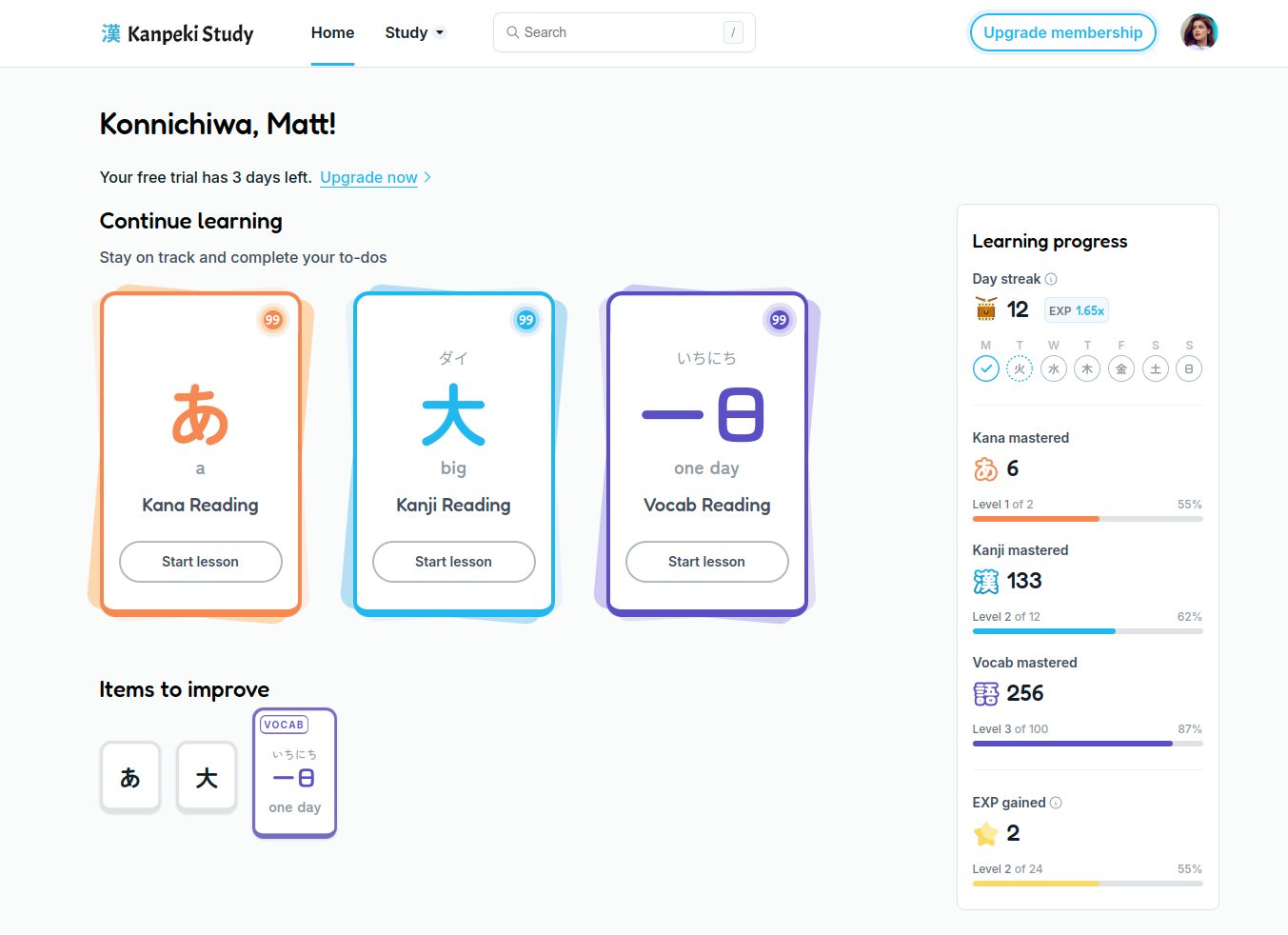The image size is (1288, 935).
Task: Click the chevron next to Upgrade now
Action: pos(428,177)
